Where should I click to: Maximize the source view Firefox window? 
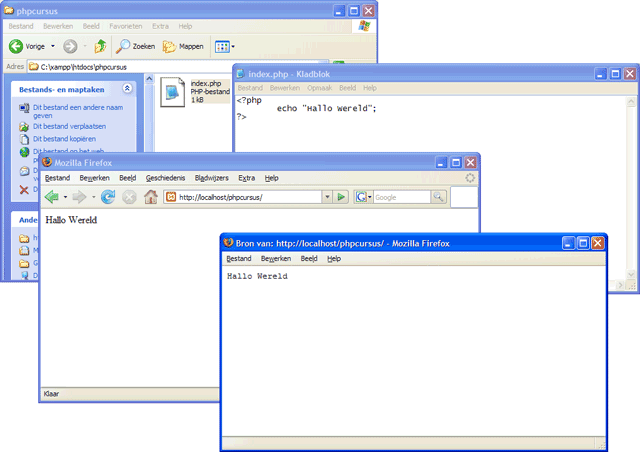tap(583, 243)
